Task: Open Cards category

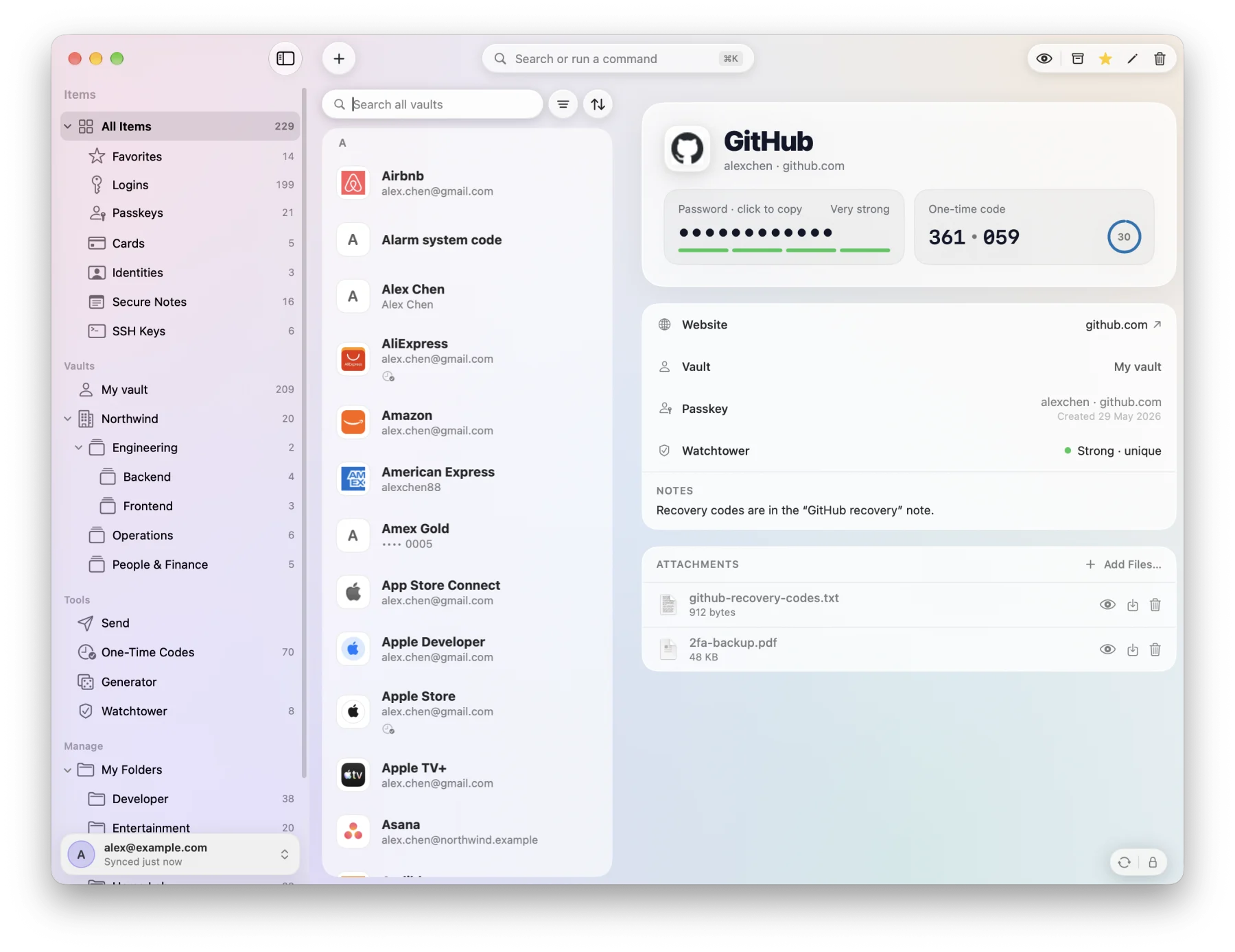Action: [x=180, y=243]
